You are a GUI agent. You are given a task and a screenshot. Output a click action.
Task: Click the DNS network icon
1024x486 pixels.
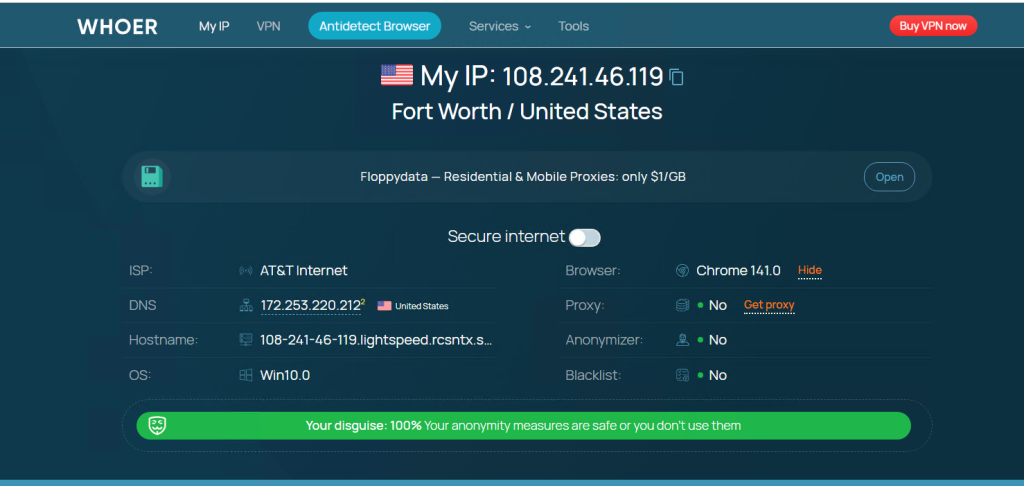245,306
